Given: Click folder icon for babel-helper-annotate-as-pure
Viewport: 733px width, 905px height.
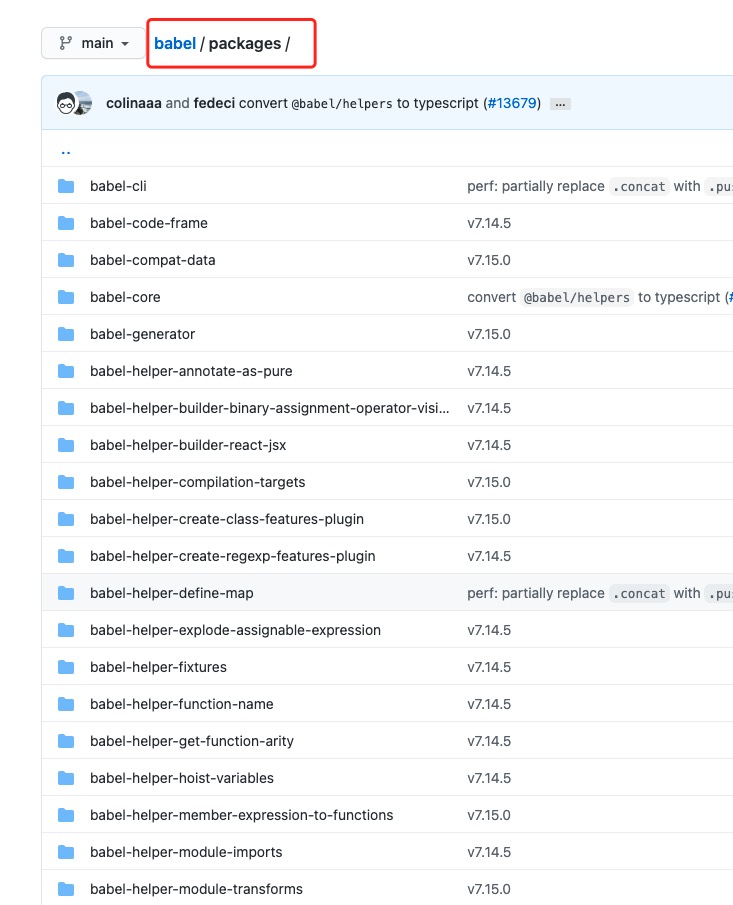Looking at the screenshot, I should (66, 371).
